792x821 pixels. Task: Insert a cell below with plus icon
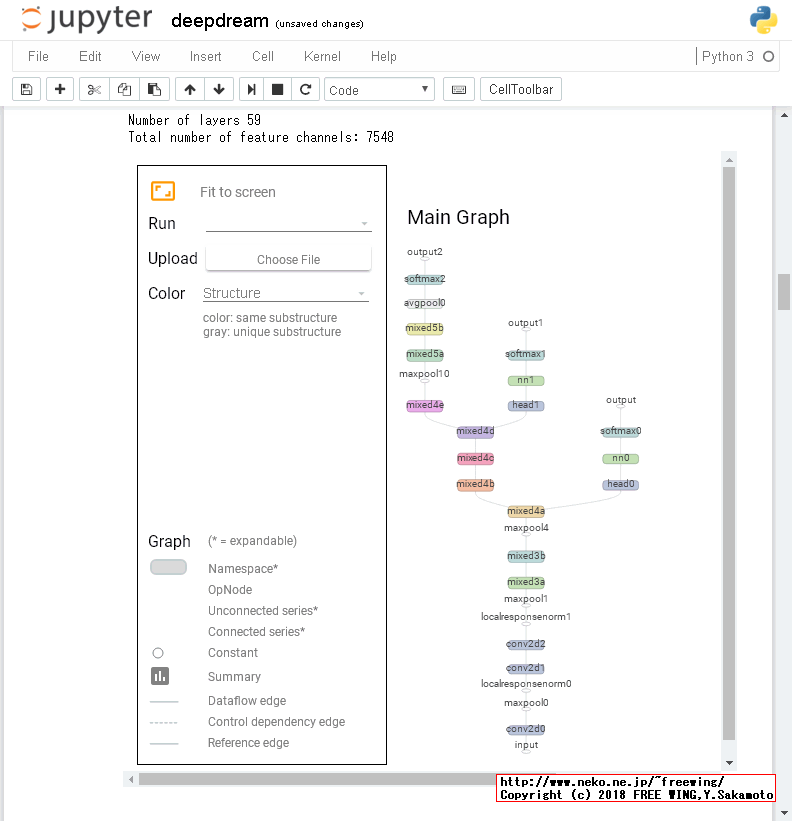point(60,89)
